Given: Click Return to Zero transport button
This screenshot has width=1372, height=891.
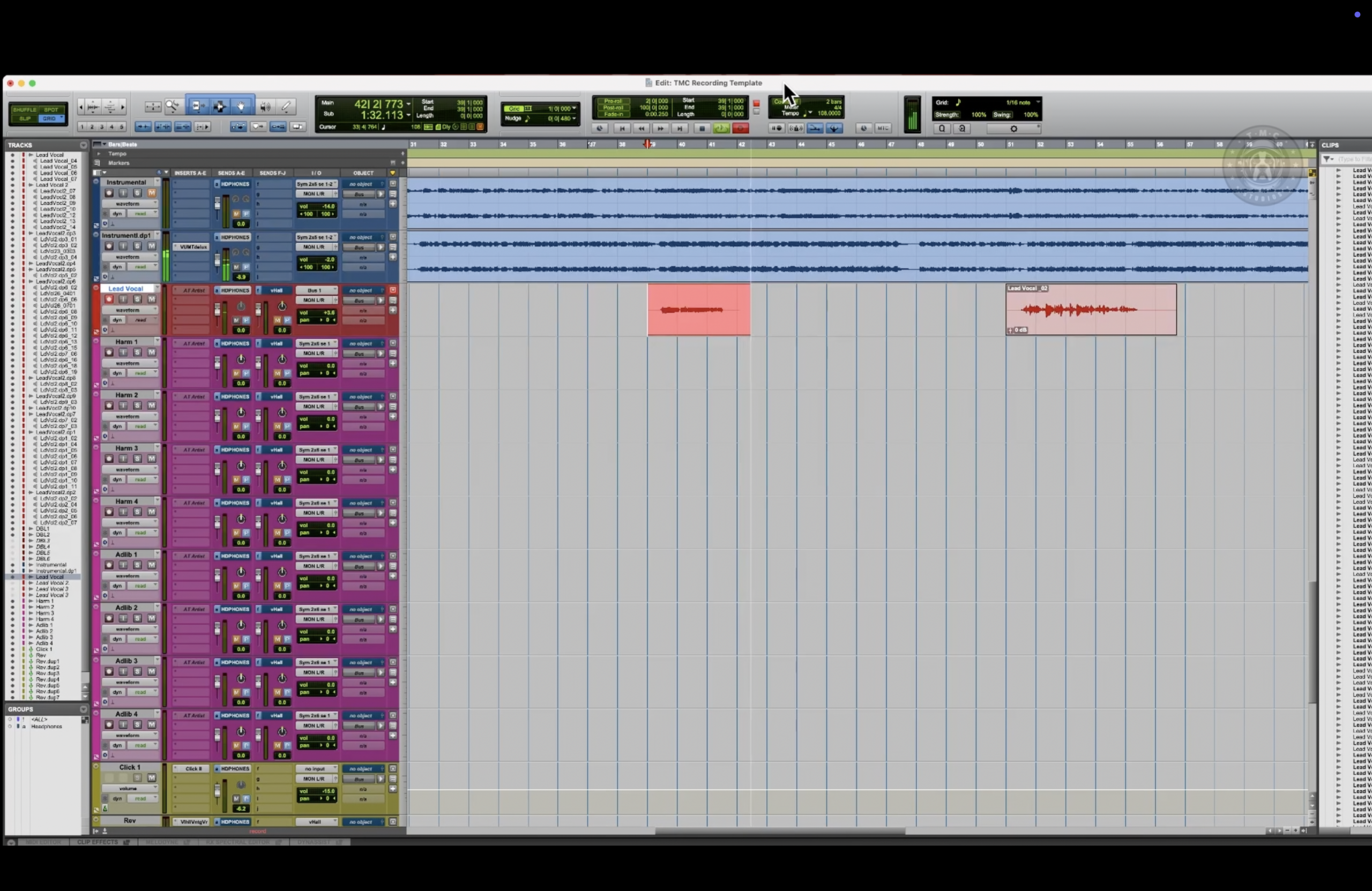Looking at the screenshot, I should click(x=622, y=129).
